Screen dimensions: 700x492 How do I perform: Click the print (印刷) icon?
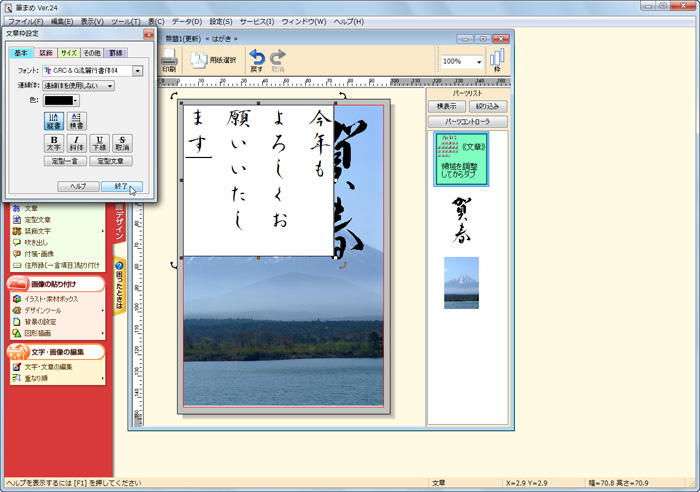[x=169, y=59]
